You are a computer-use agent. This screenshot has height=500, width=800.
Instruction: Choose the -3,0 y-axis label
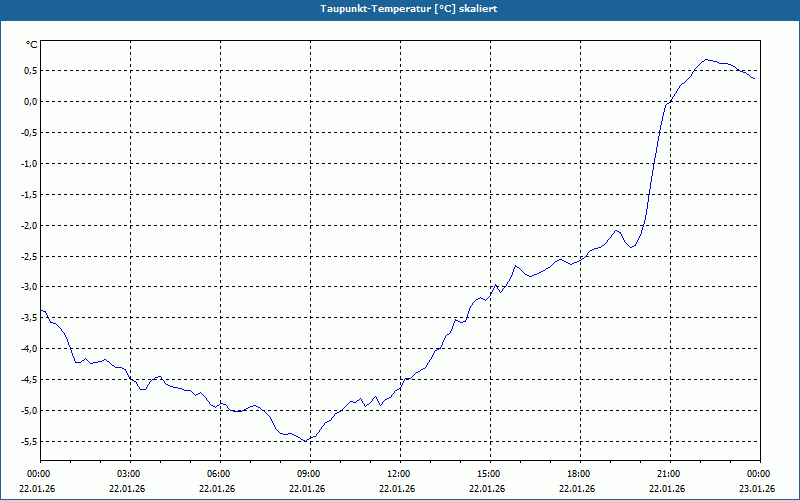click(x=29, y=287)
